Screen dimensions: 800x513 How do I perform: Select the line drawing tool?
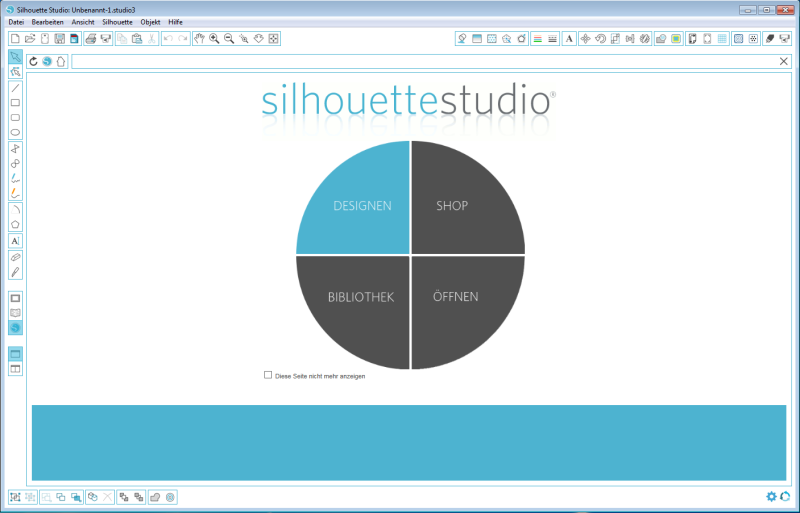tap(15, 88)
